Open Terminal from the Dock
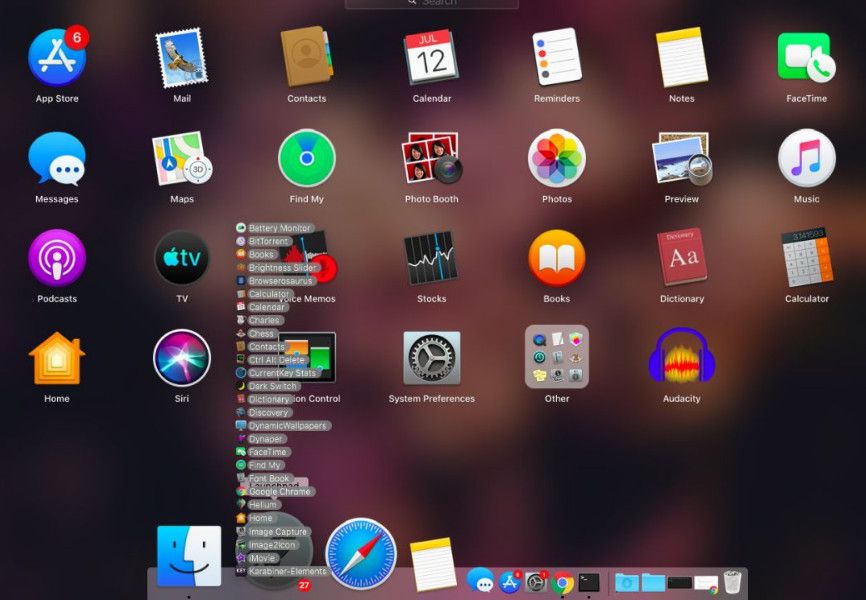The image size is (866, 600). click(589, 582)
